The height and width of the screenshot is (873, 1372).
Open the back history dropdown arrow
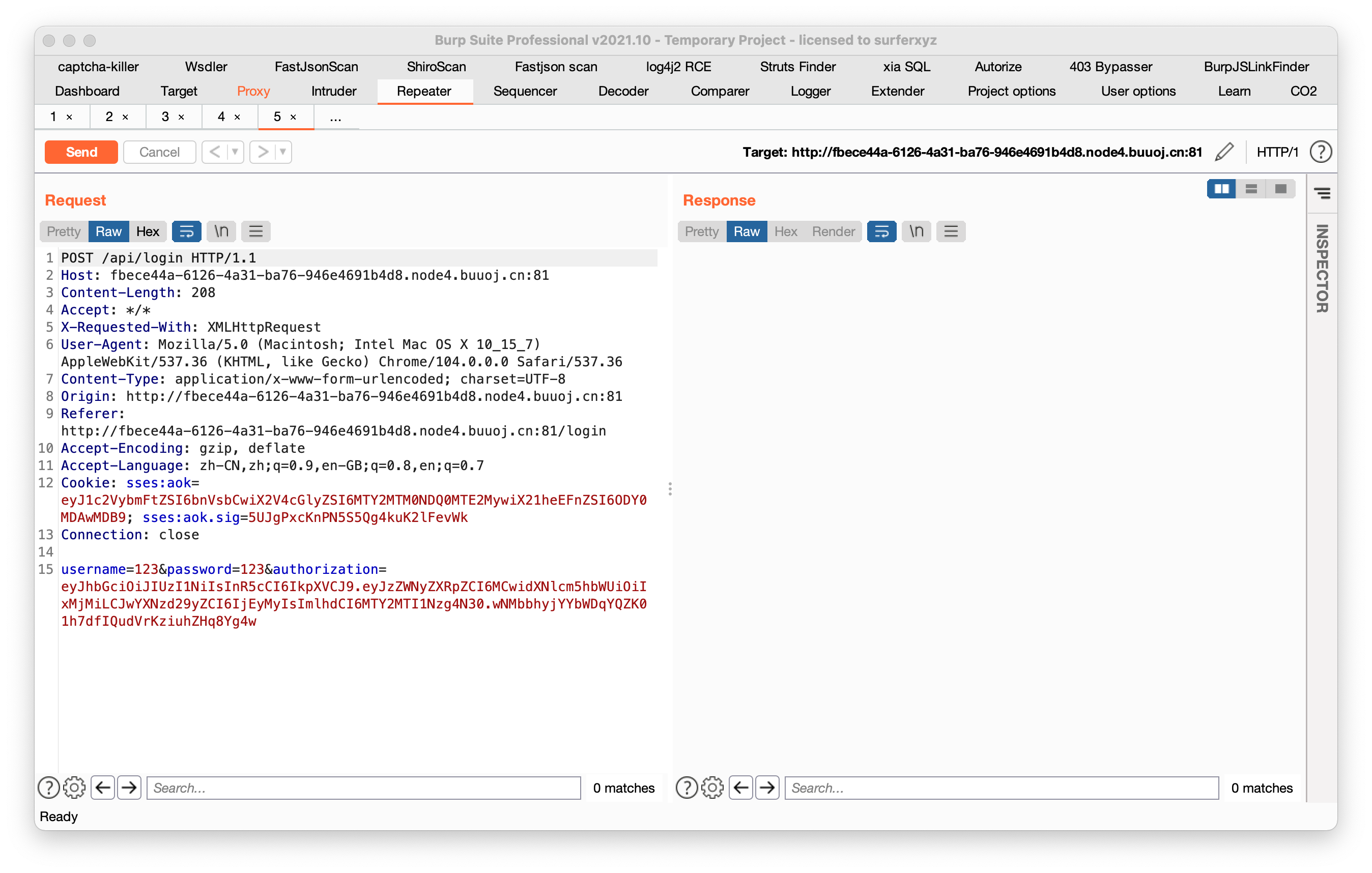pos(235,152)
